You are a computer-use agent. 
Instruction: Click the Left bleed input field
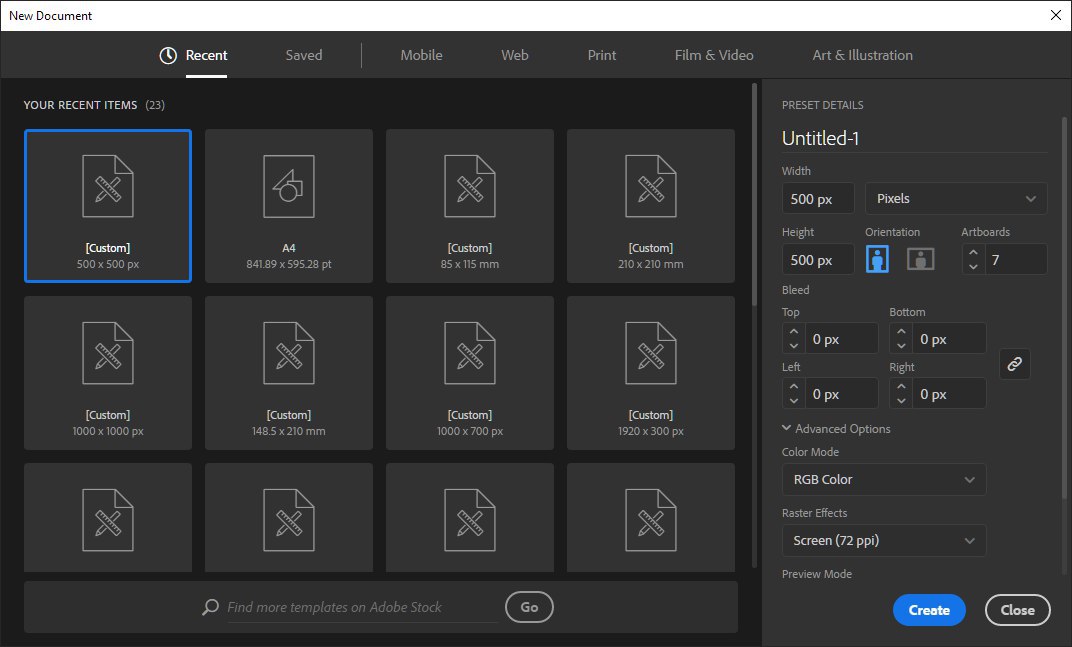(x=842, y=394)
